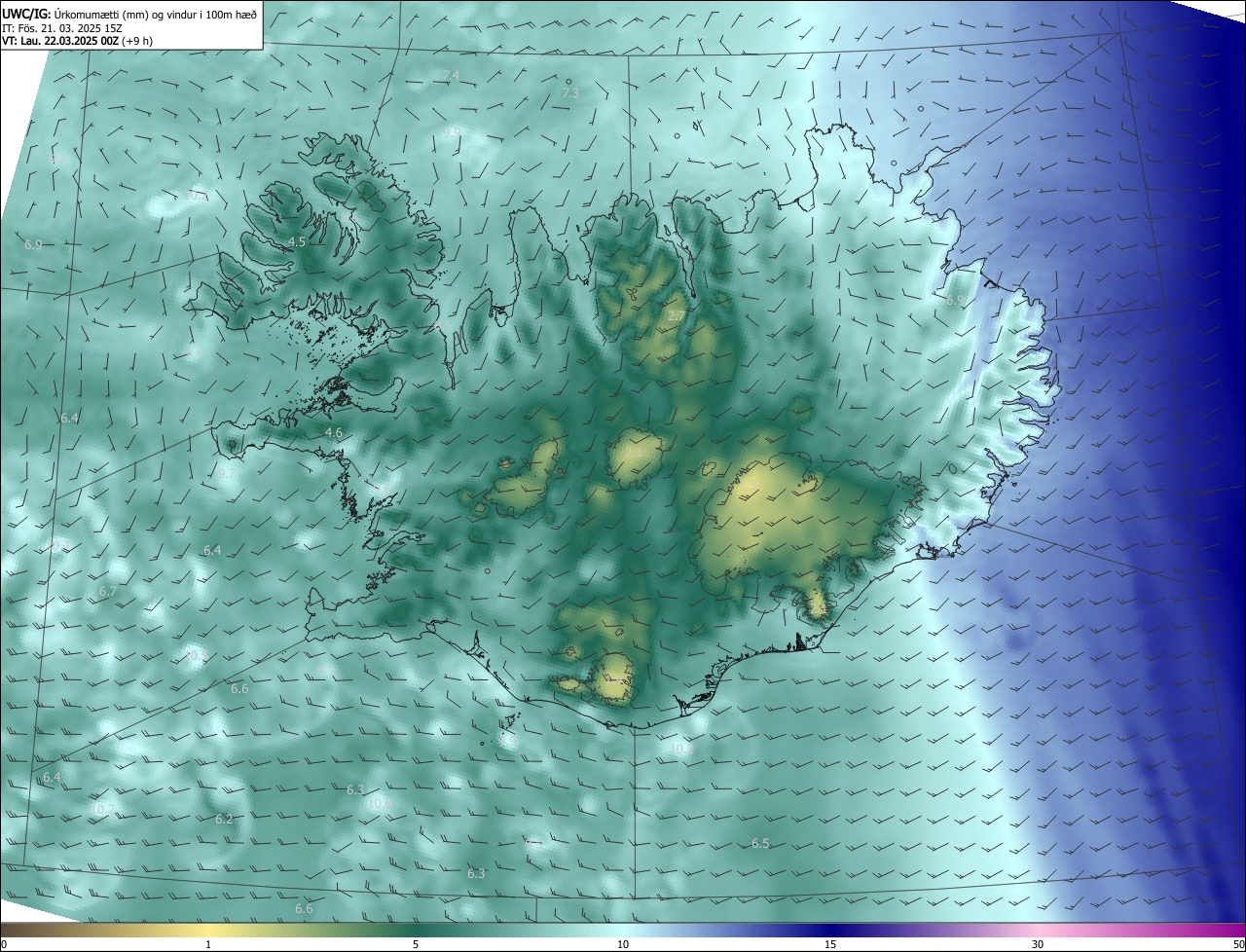1246x952 pixels.
Task: Click the 15 tick on the colour scale
Action: pos(830,944)
